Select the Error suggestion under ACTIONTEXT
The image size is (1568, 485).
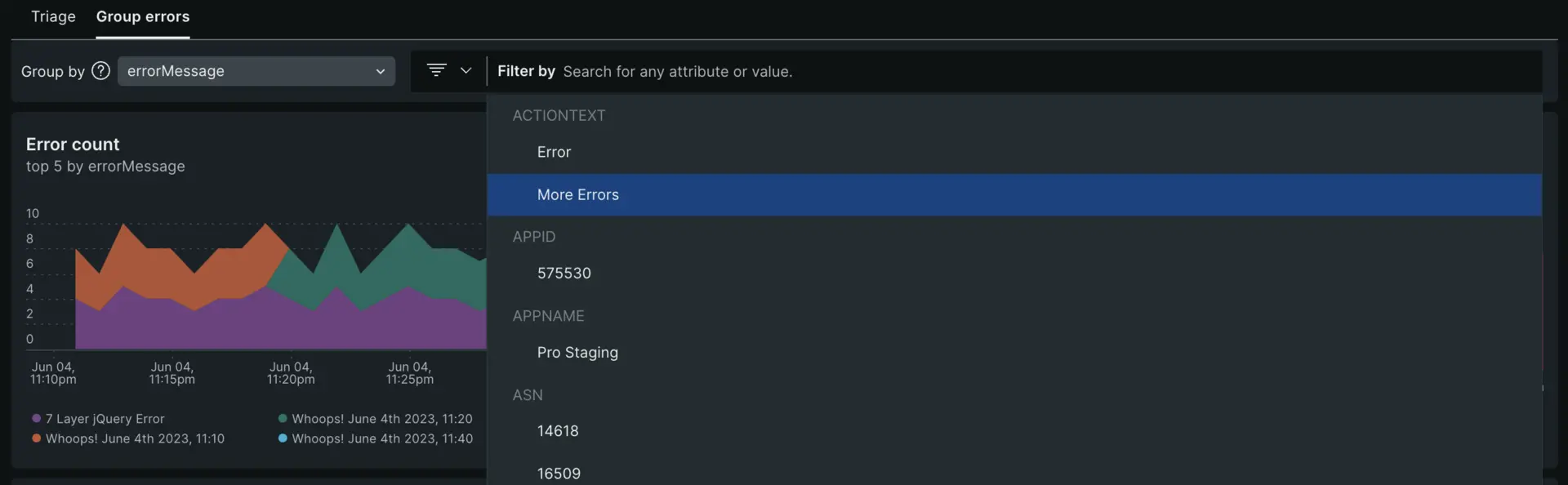[554, 152]
